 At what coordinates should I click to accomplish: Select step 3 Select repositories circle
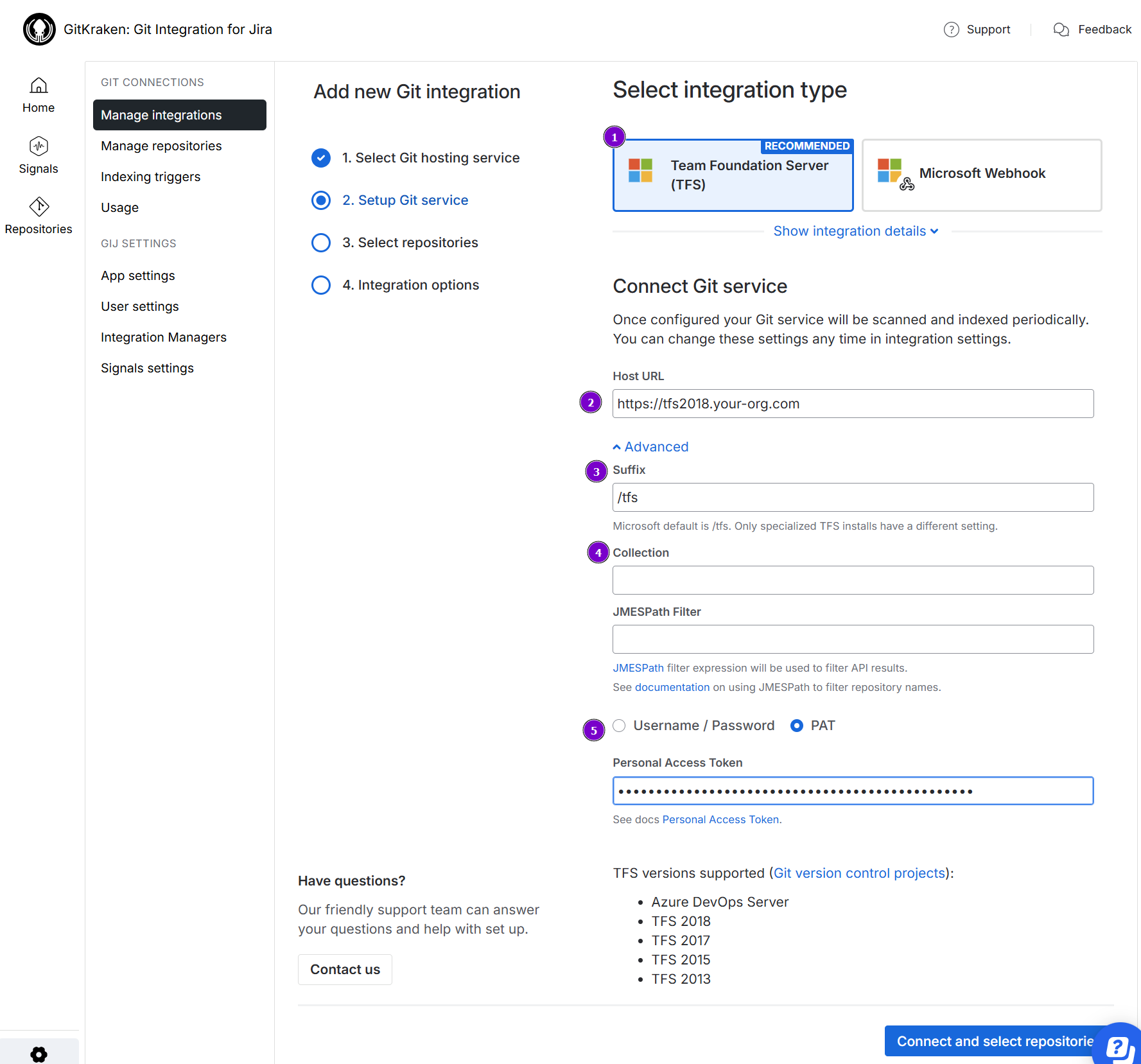pyautogui.click(x=321, y=243)
